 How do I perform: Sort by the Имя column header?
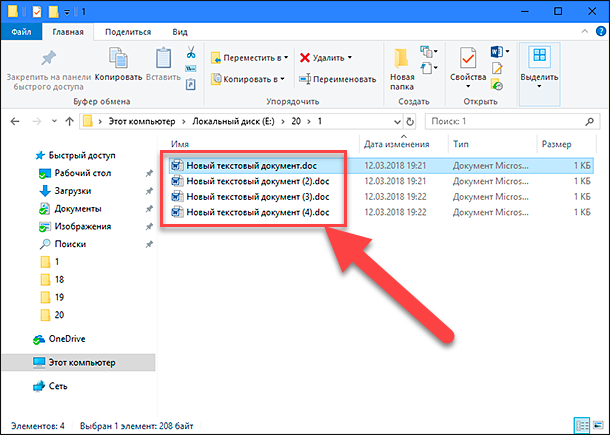[180, 144]
